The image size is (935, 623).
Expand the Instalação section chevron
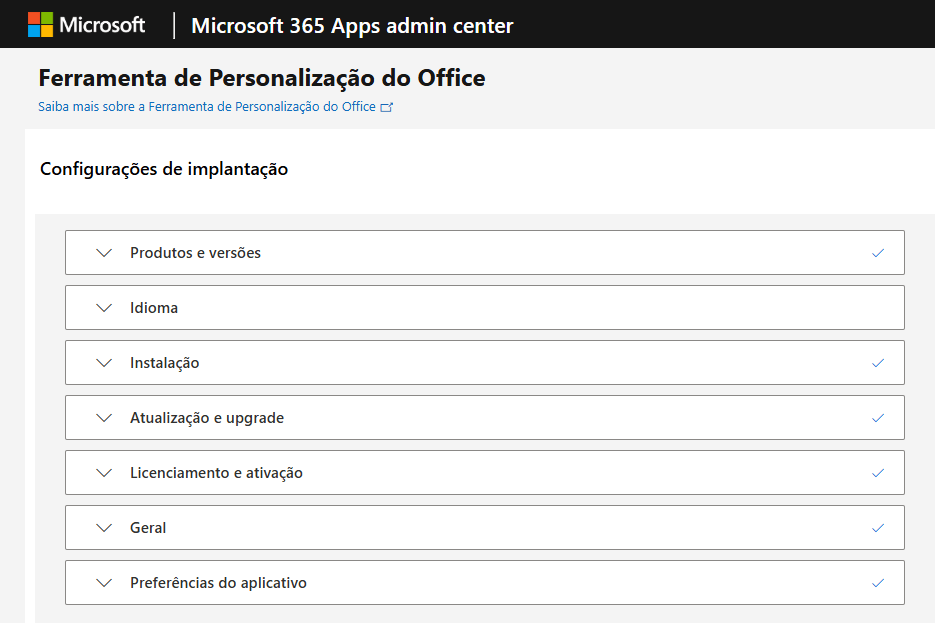tap(104, 362)
